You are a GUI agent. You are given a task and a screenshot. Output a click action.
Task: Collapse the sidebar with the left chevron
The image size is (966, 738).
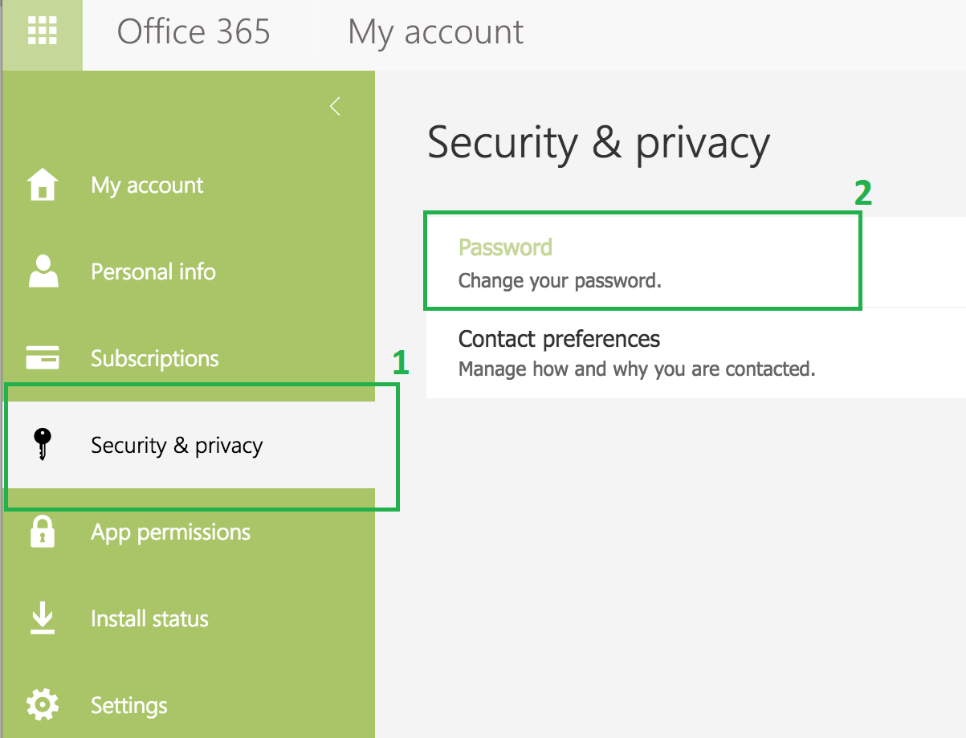coord(335,107)
